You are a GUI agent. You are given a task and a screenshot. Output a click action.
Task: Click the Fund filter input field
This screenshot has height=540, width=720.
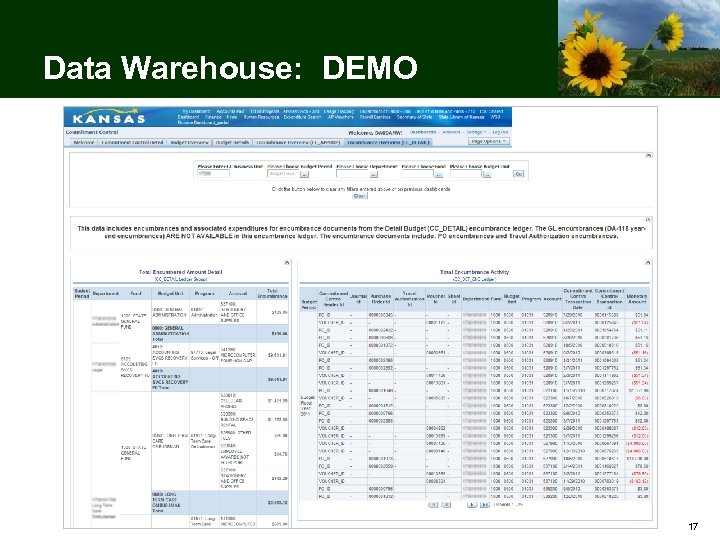[418, 174]
